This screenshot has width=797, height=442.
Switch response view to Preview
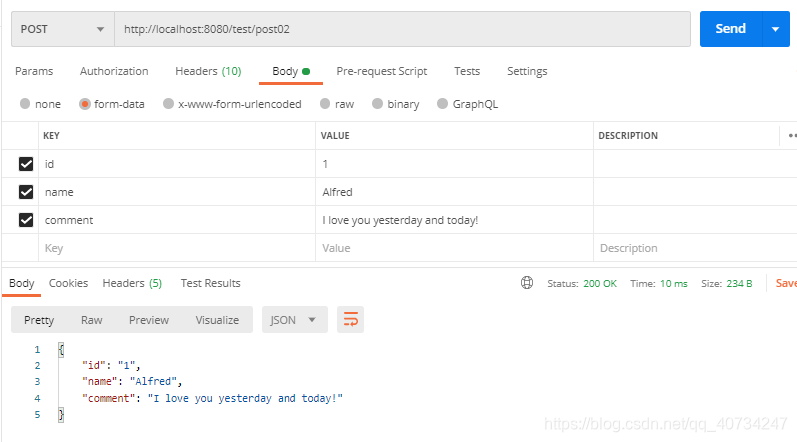tap(148, 320)
